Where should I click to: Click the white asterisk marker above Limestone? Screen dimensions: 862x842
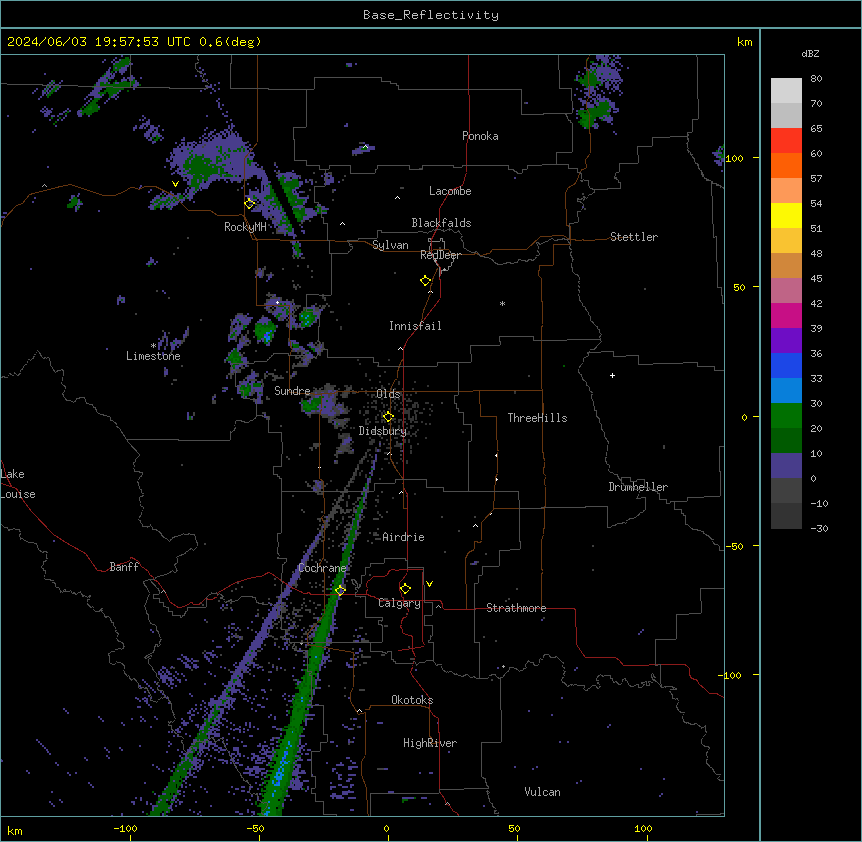153,346
